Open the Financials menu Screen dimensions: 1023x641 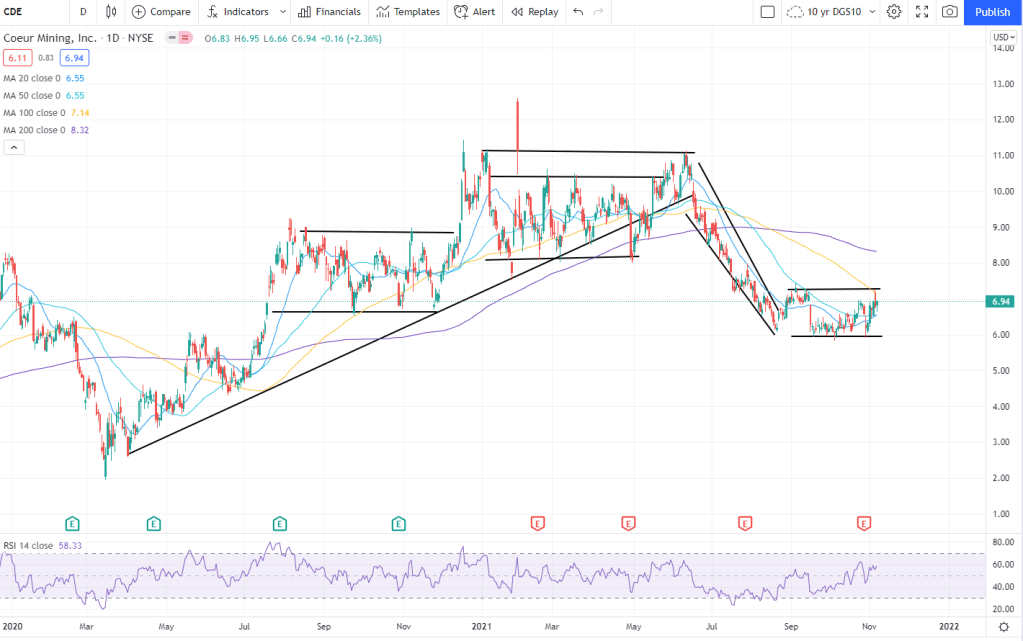(329, 12)
